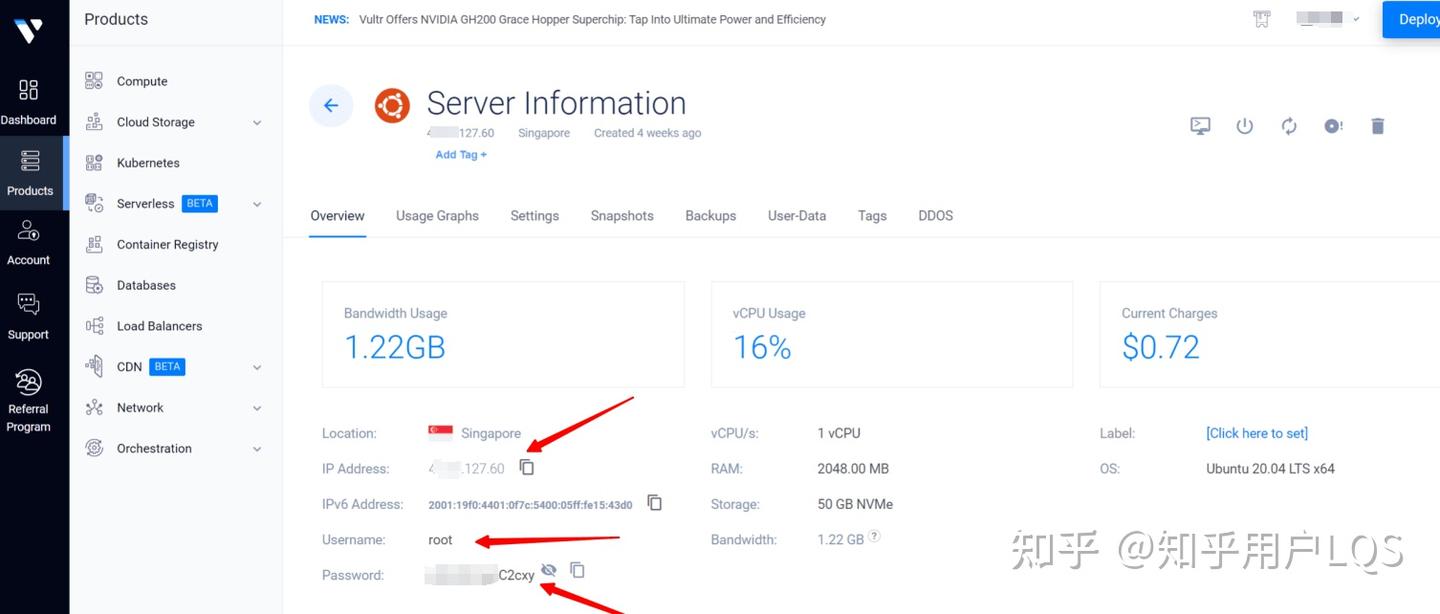
Task: Open the Account sidebar icon
Action: (x=29, y=231)
